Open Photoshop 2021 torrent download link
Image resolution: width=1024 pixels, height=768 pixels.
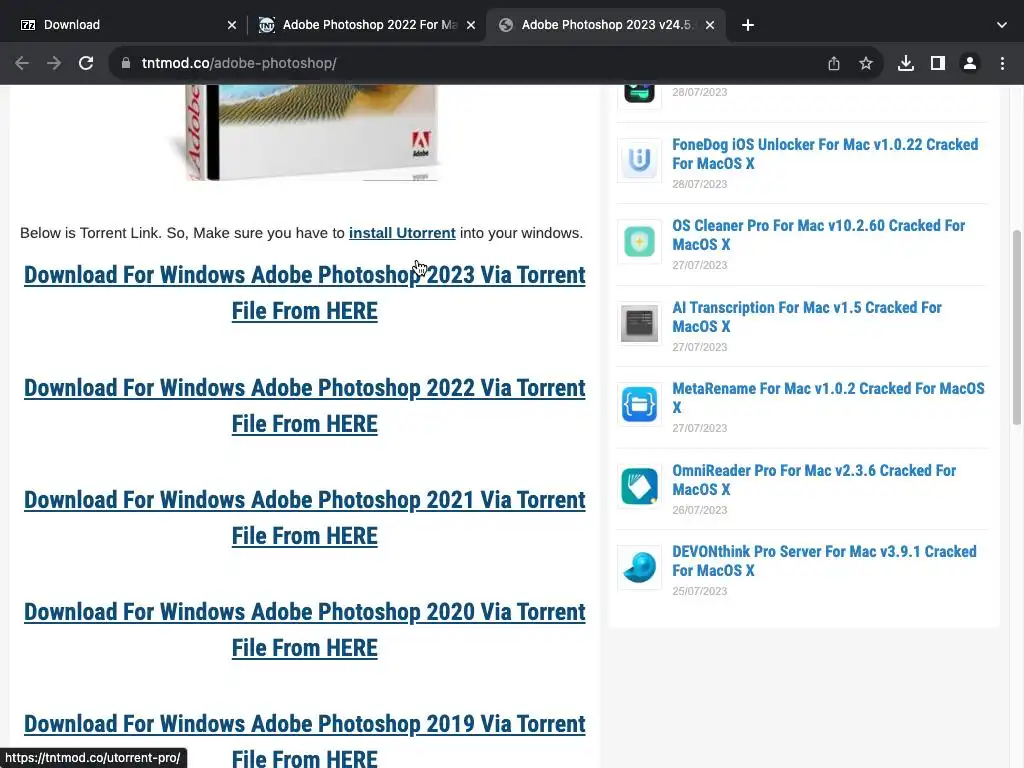tap(304, 518)
